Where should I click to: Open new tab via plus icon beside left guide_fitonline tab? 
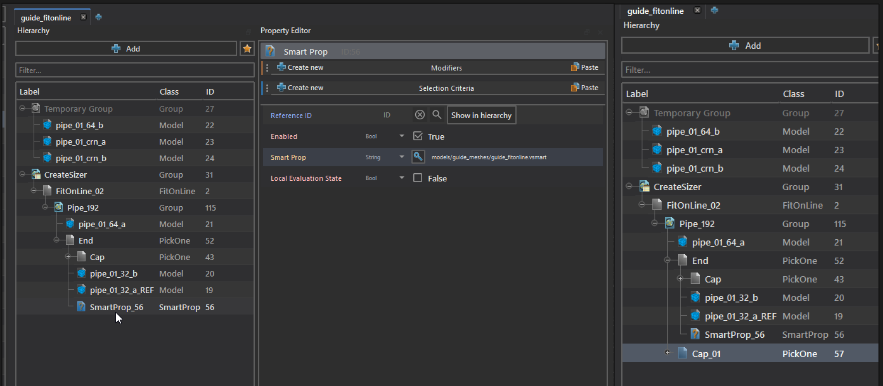[99, 17]
